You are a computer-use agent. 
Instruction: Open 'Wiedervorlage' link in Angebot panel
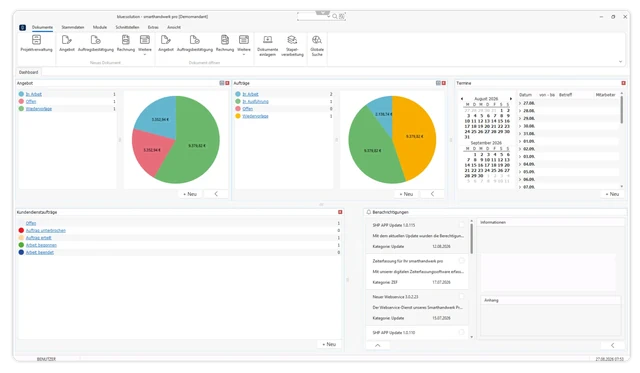click(39, 109)
